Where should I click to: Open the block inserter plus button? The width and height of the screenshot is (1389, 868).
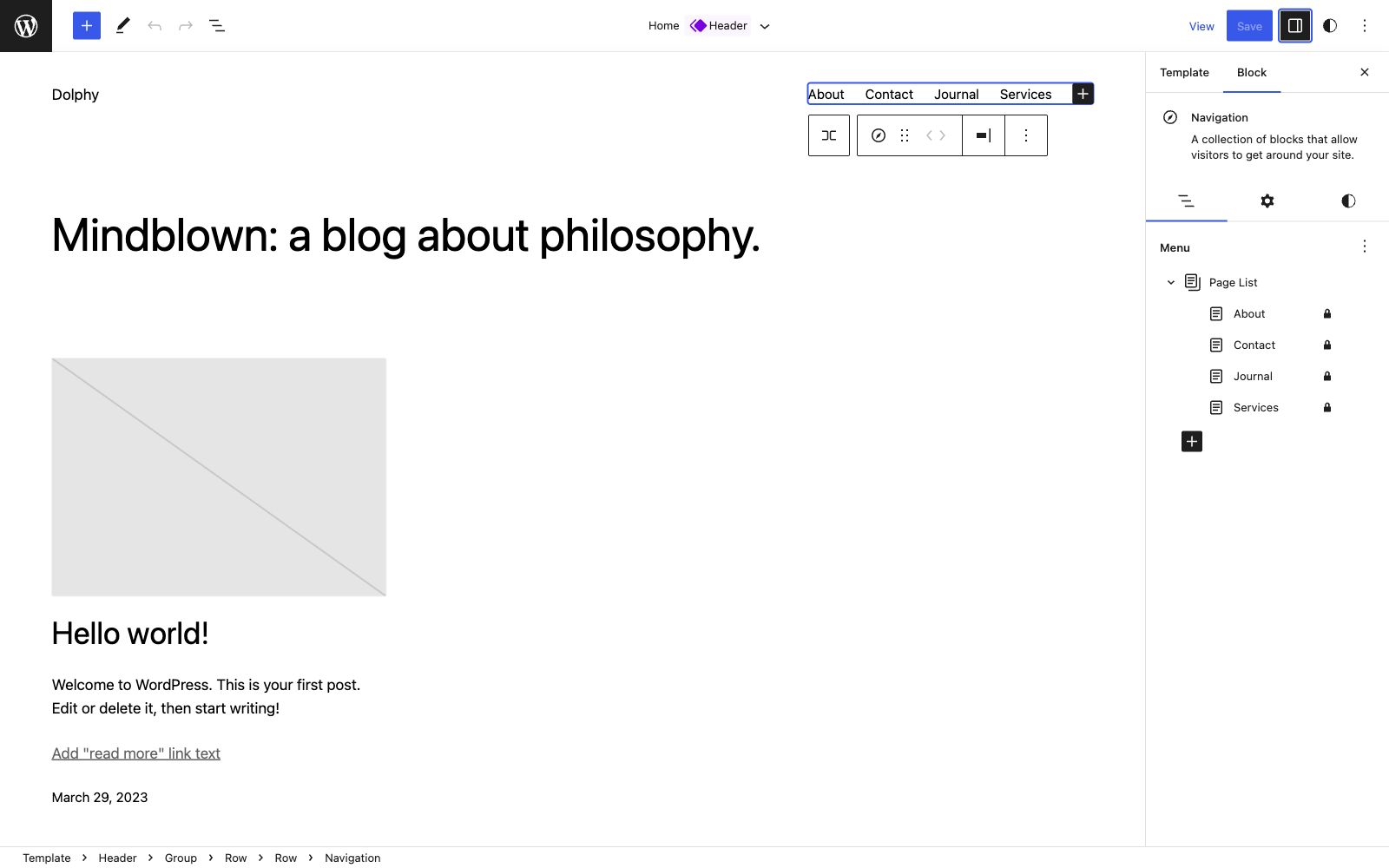(87, 26)
